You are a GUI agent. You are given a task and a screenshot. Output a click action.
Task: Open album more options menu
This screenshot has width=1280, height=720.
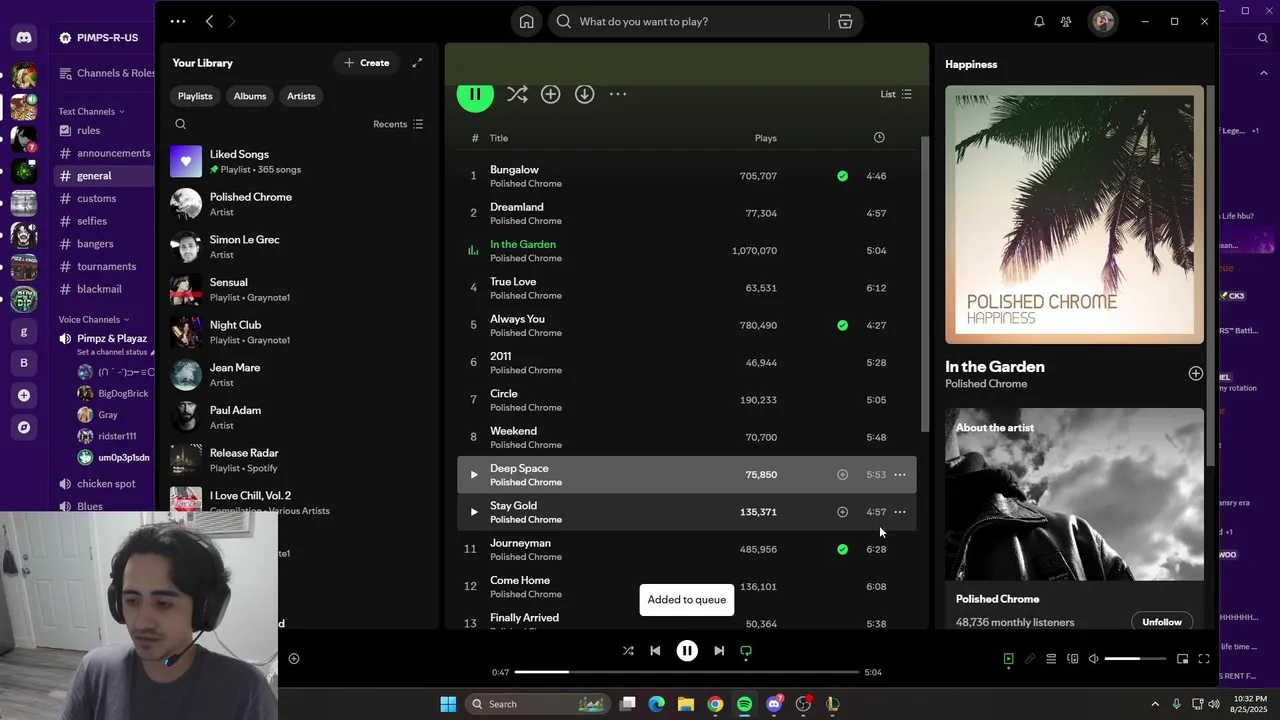(618, 94)
